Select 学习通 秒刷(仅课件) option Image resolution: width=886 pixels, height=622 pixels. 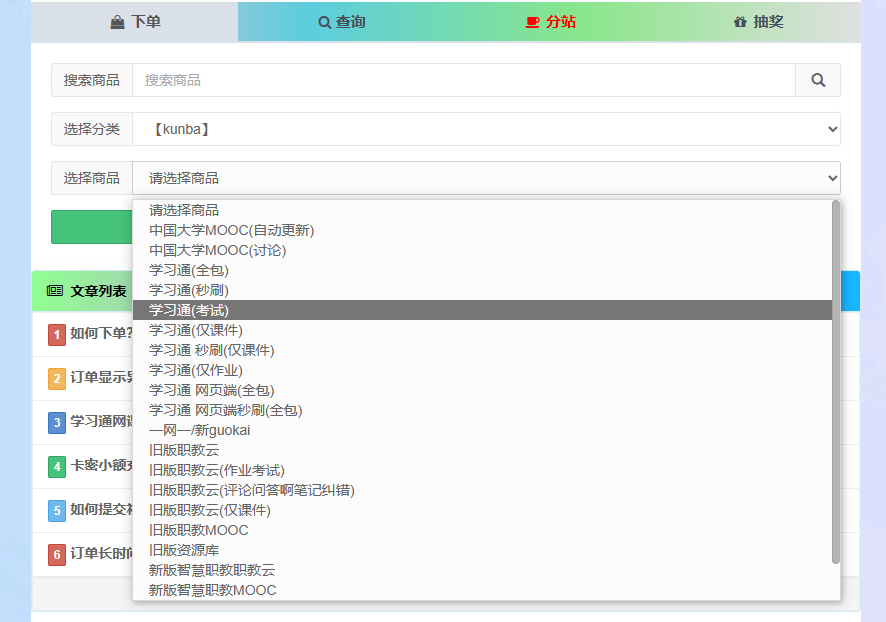tap(483, 350)
